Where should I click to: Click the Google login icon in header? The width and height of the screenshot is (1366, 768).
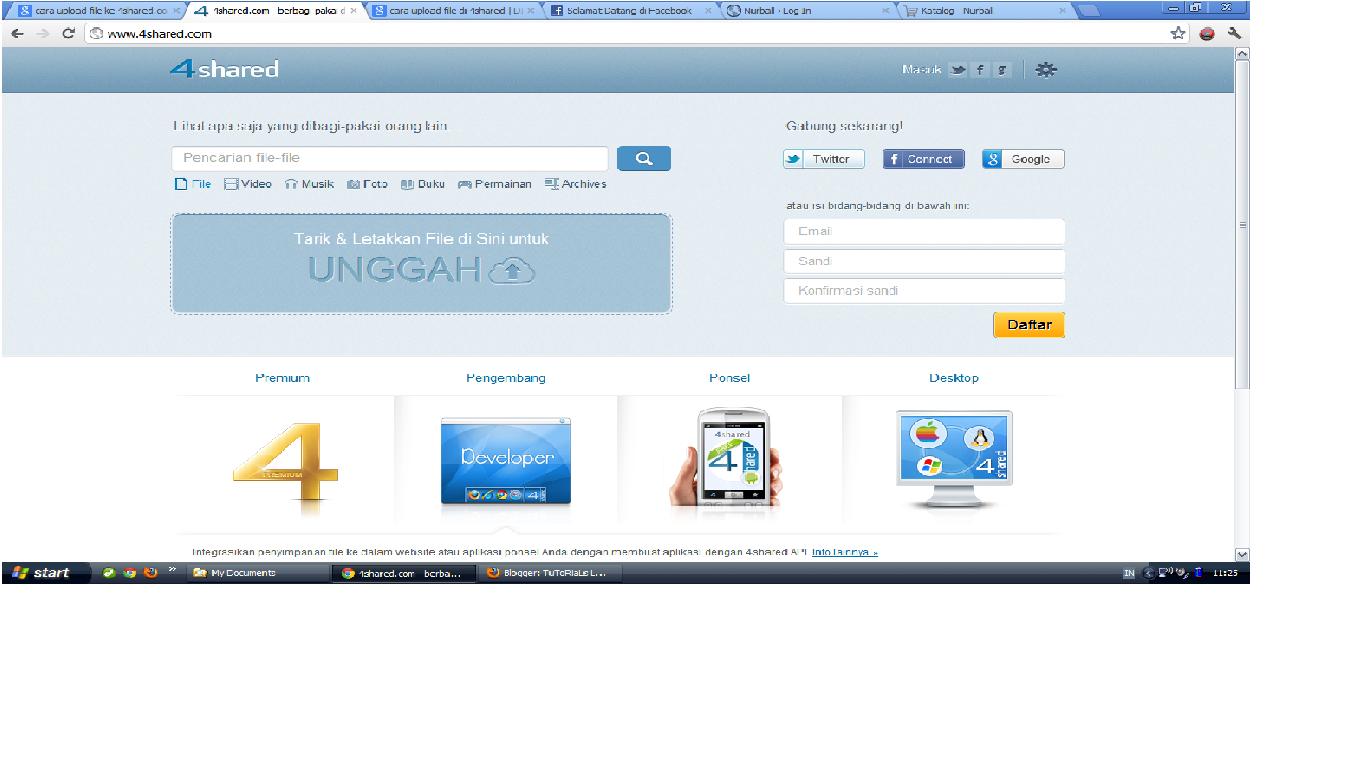tap(1002, 70)
